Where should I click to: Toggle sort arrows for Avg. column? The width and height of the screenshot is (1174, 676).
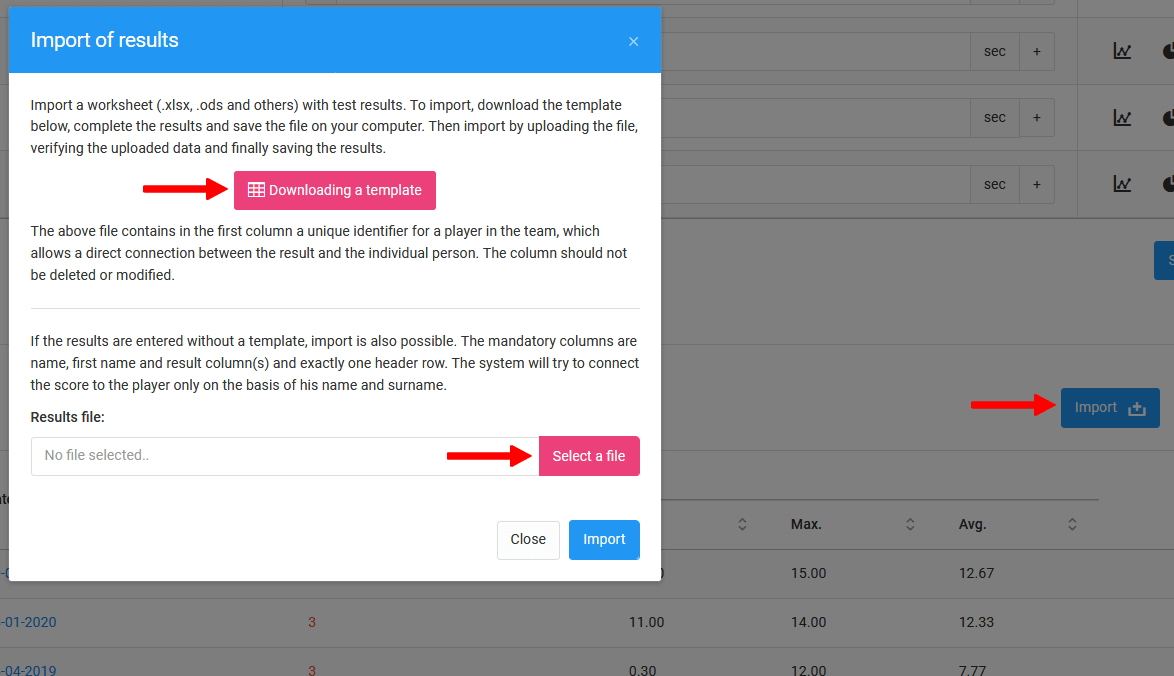coord(1072,524)
